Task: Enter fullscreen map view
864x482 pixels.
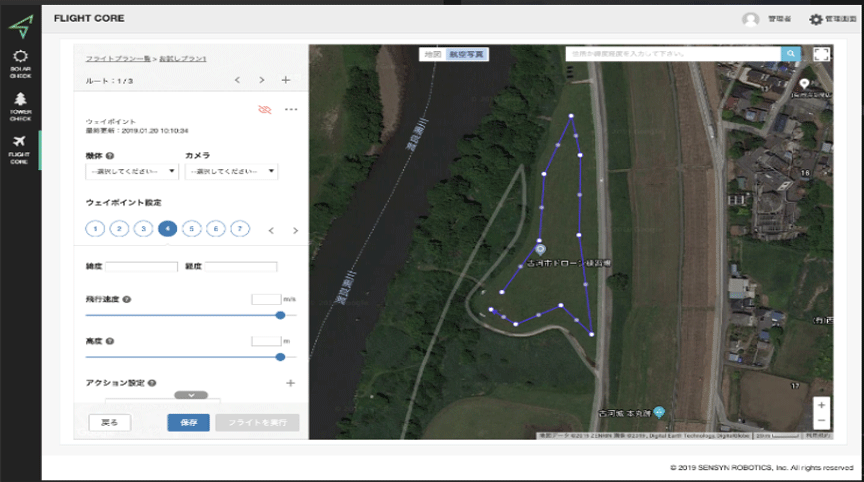Action: pyautogui.click(x=822, y=54)
